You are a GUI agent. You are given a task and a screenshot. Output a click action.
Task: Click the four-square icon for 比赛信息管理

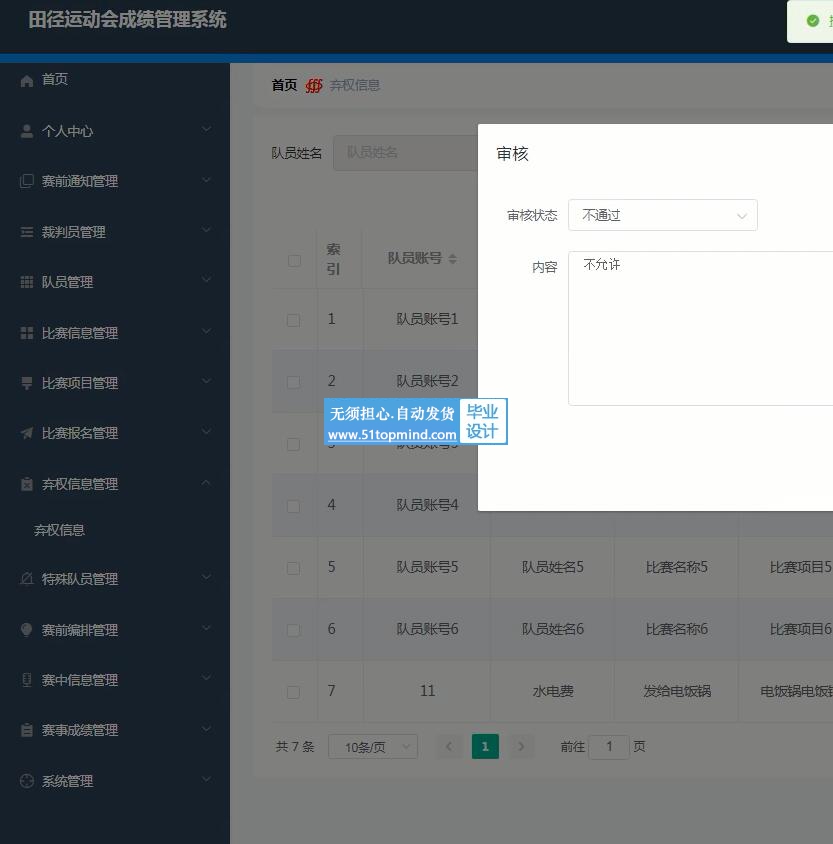[x=26, y=333]
